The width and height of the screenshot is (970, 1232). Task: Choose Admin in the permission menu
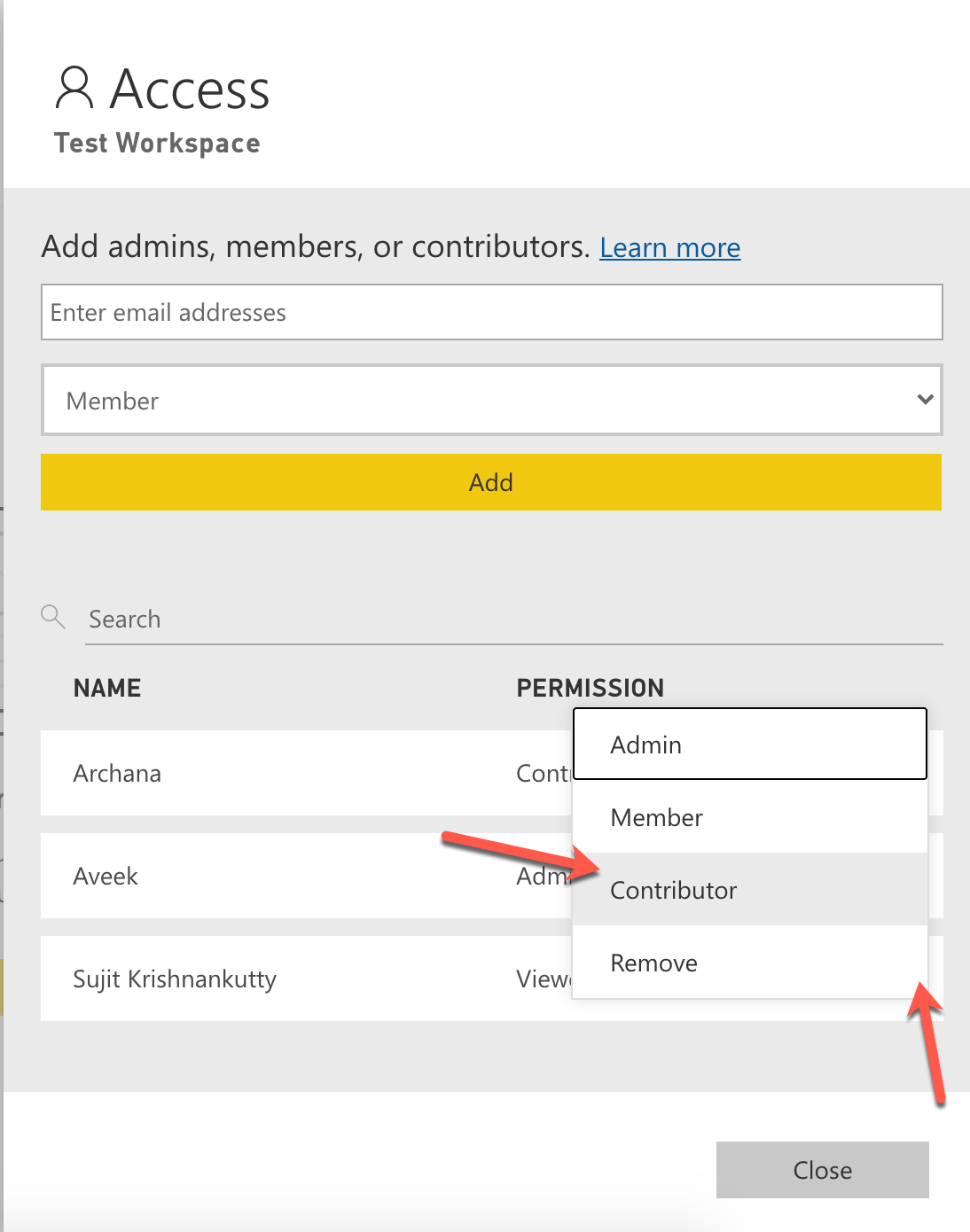point(749,745)
